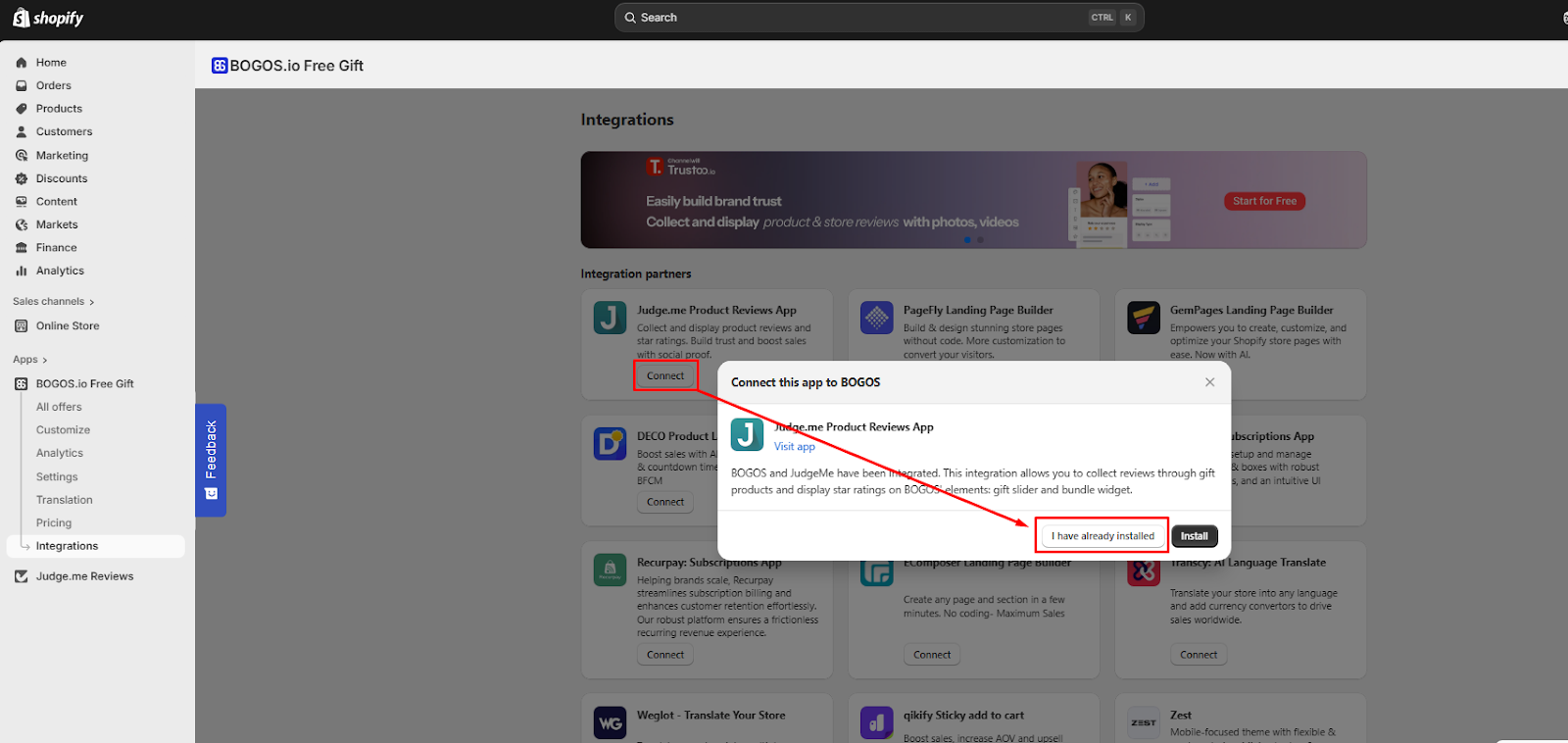Screen dimensions: 1568x743
Task: Click the GemPages app logo icon
Action: pyautogui.click(x=1143, y=318)
